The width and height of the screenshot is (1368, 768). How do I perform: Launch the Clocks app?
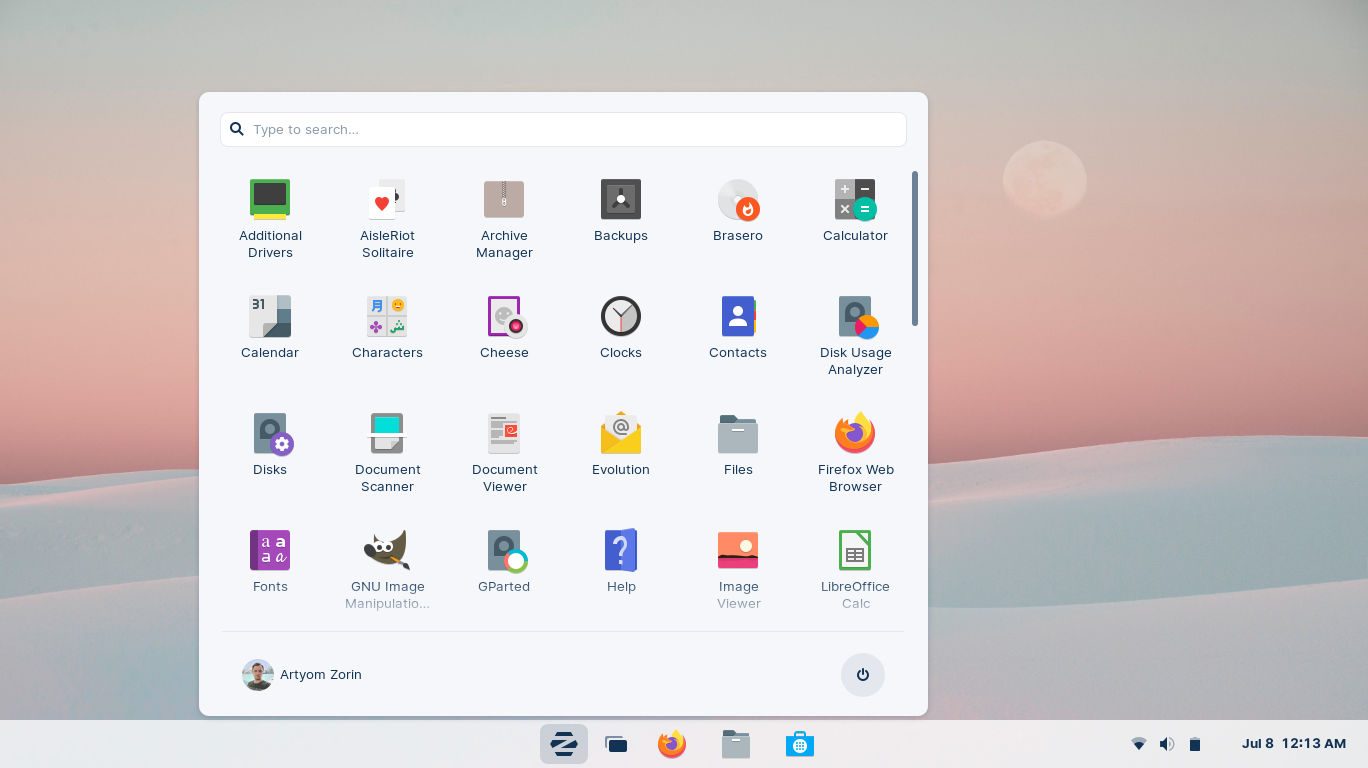pyautogui.click(x=621, y=328)
